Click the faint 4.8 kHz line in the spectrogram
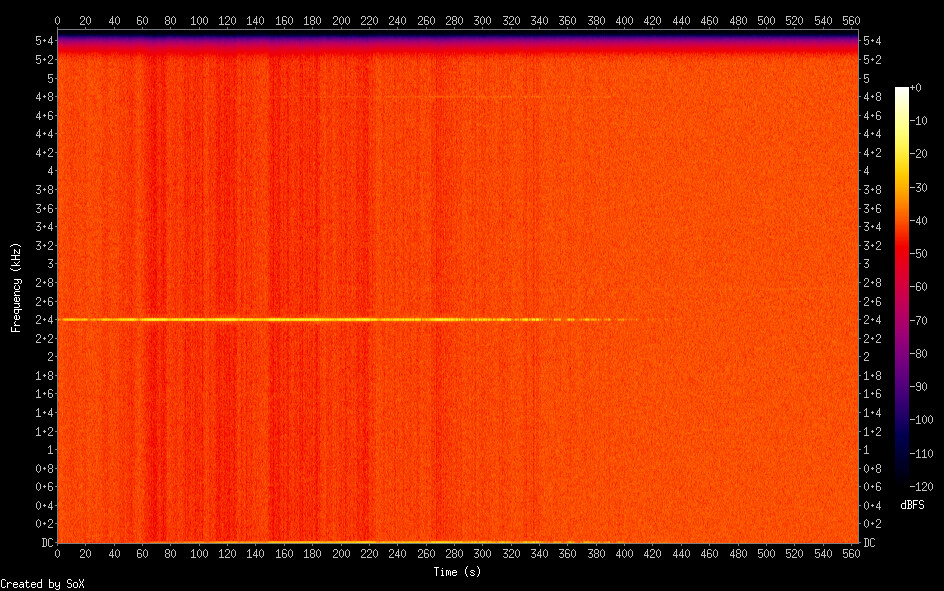The height and width of the screenshot is (591, 944). click(460, 96)
